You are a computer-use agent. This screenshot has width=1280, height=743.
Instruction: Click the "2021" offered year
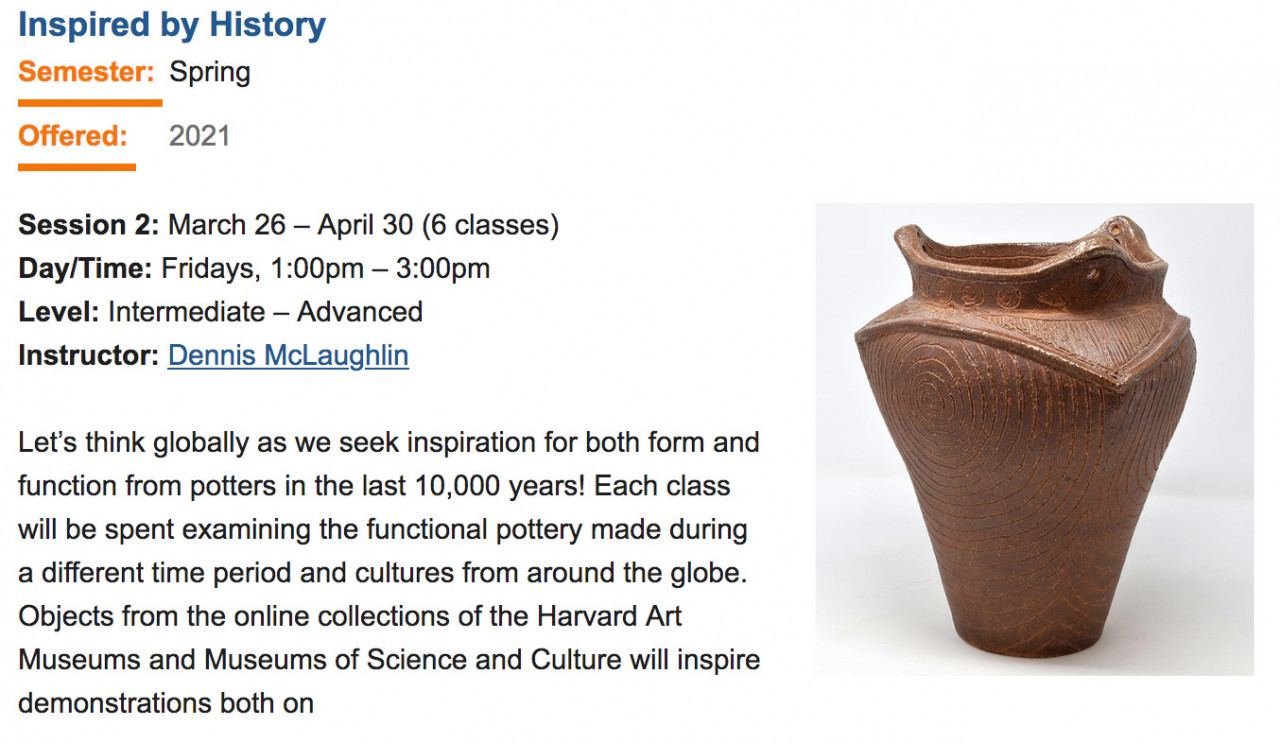(199, 135)
